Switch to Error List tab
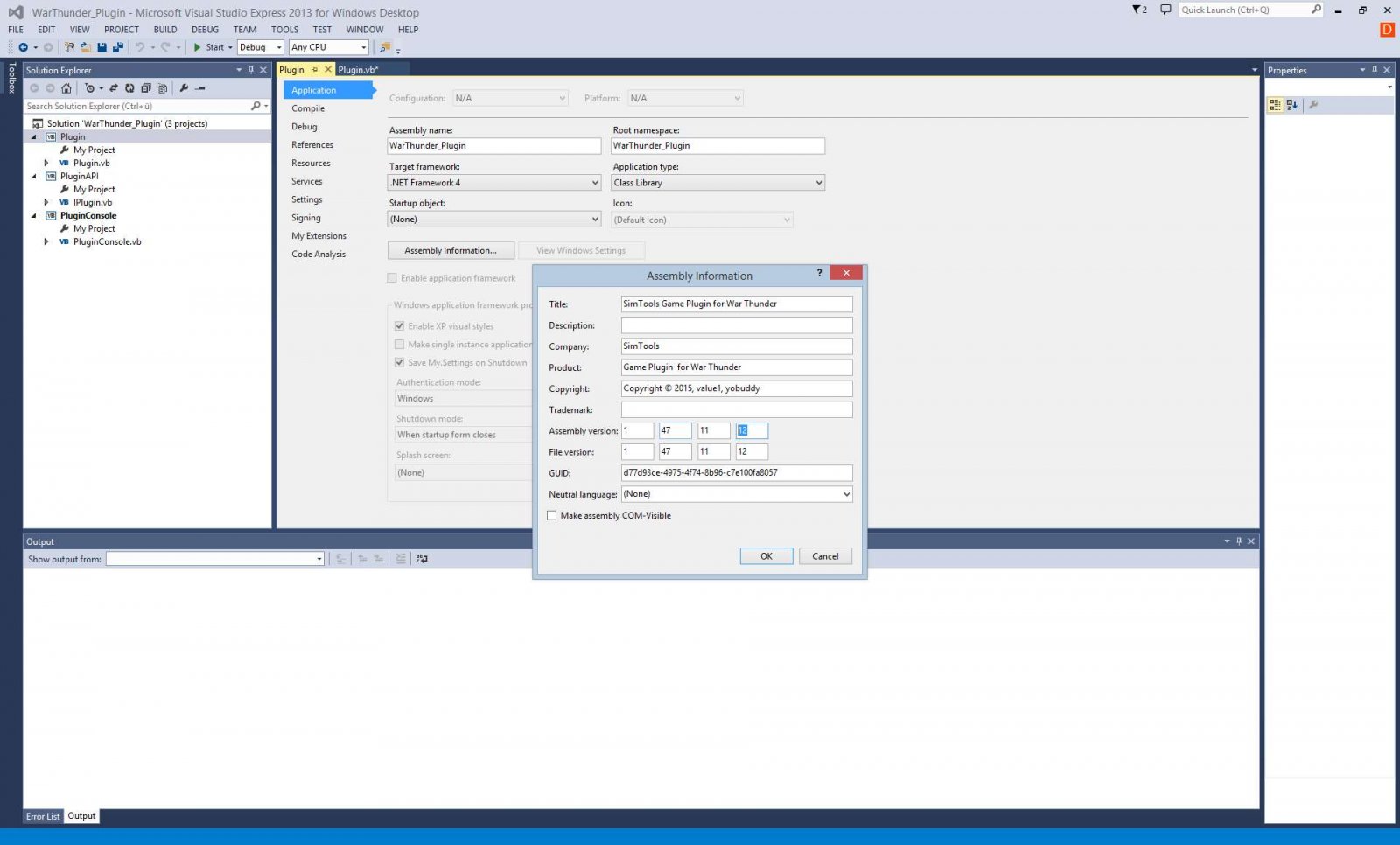Image resolution: width=1400 pixels, height=845 pixels. (43, 816)
